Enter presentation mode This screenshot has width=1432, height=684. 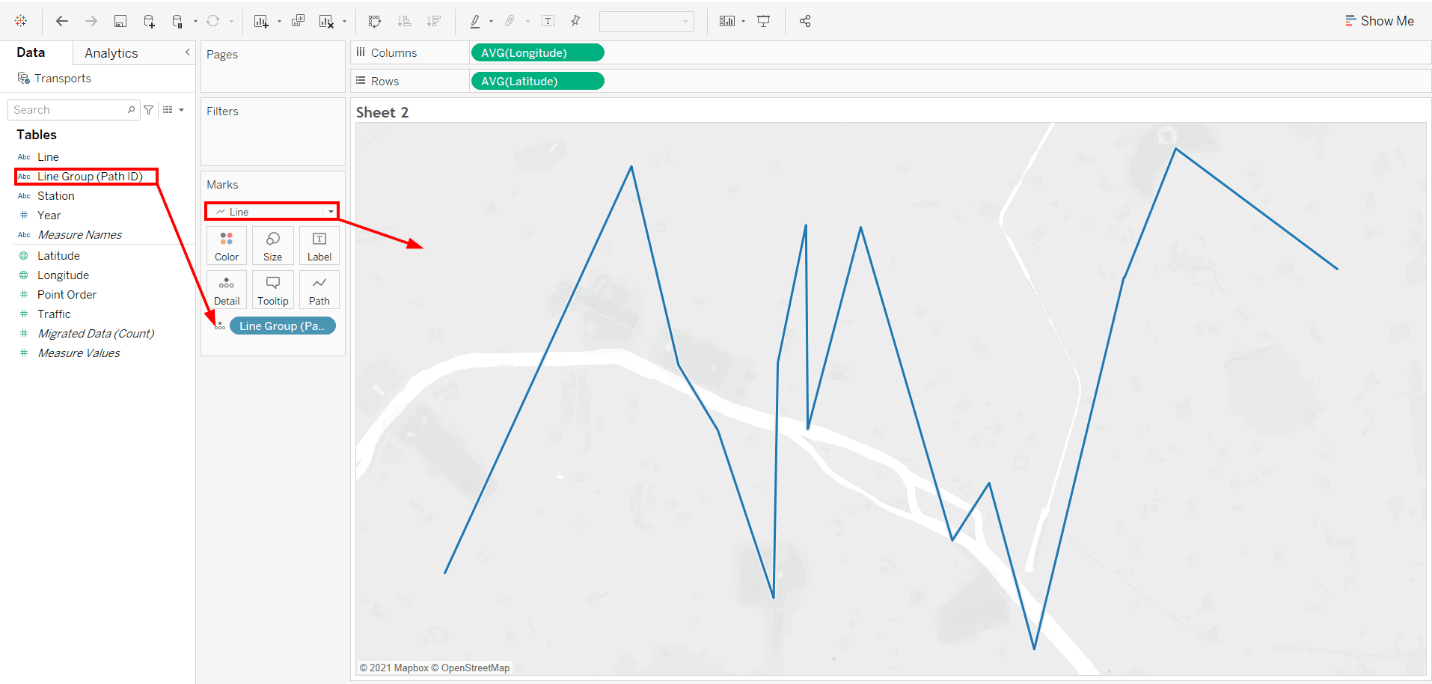tap(764, 21)
